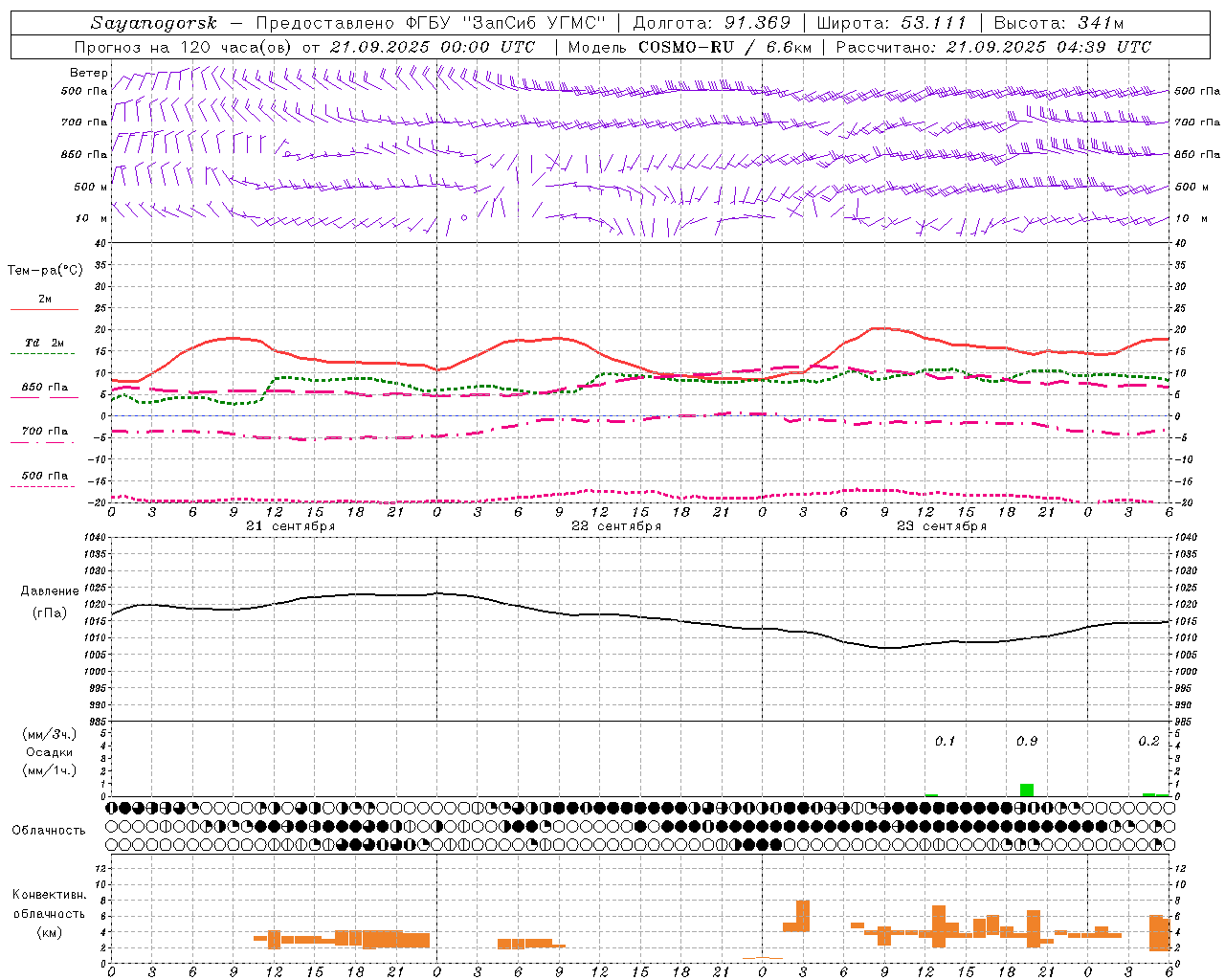The image size is (1225, 980).
Task: Click the 'Ветер' wind panel label
Action: [89, 73]
